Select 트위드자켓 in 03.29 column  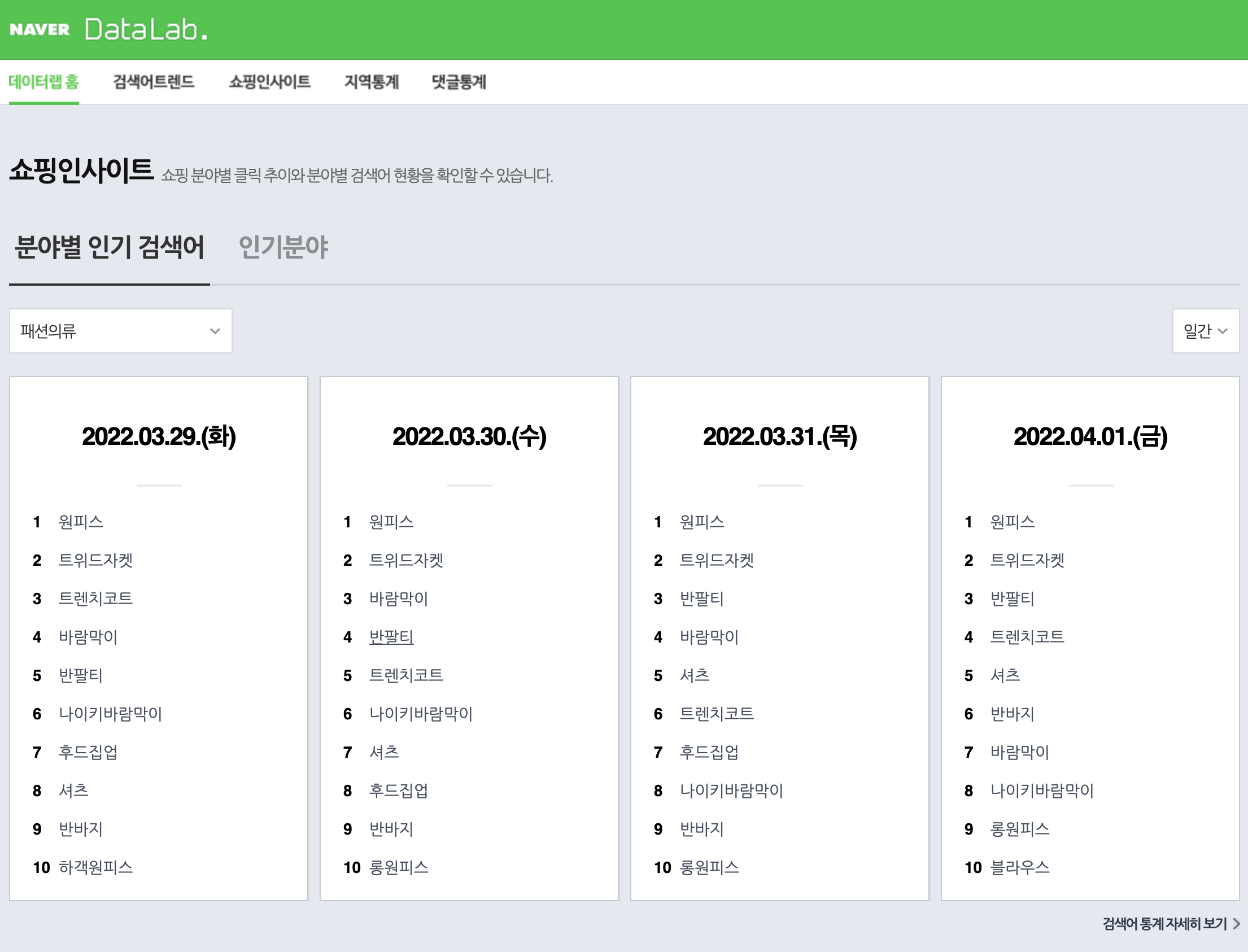(95, 561)
